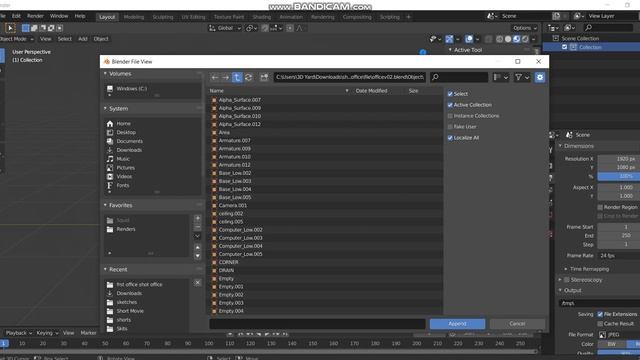This screenshot has height=360, width=640.
Task: Enable the Render Region checkbox
Action: click(600, 207)
